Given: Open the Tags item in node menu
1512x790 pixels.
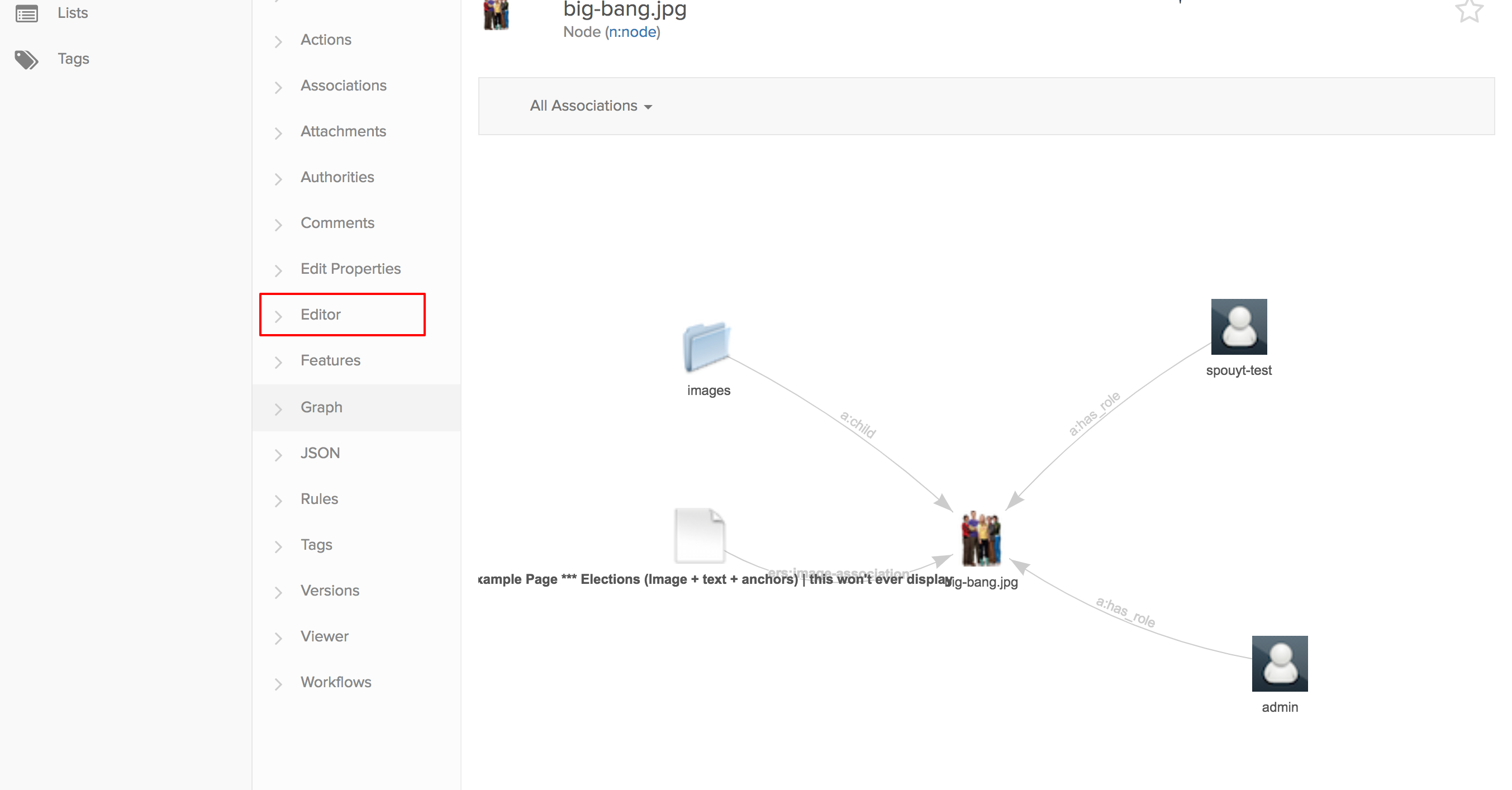Looking at the screenshot, I should pos(316,545).
